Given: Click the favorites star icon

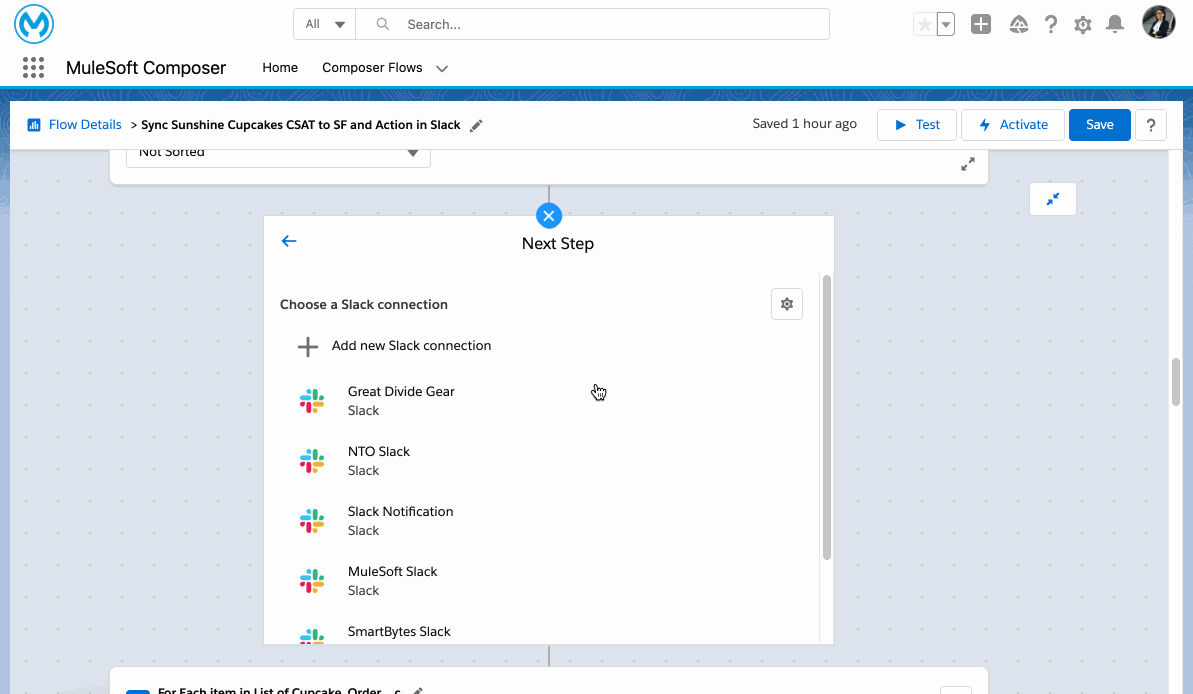Looking at the screenshot, I should click(x=924, y=24).
